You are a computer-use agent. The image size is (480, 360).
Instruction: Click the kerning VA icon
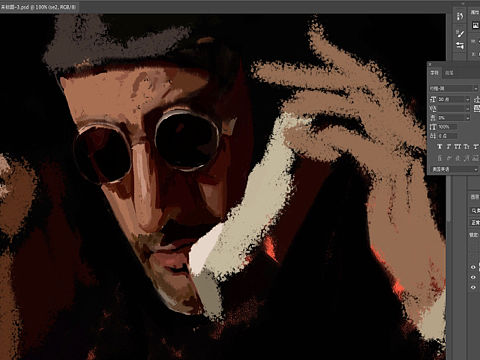pos(433,109)
